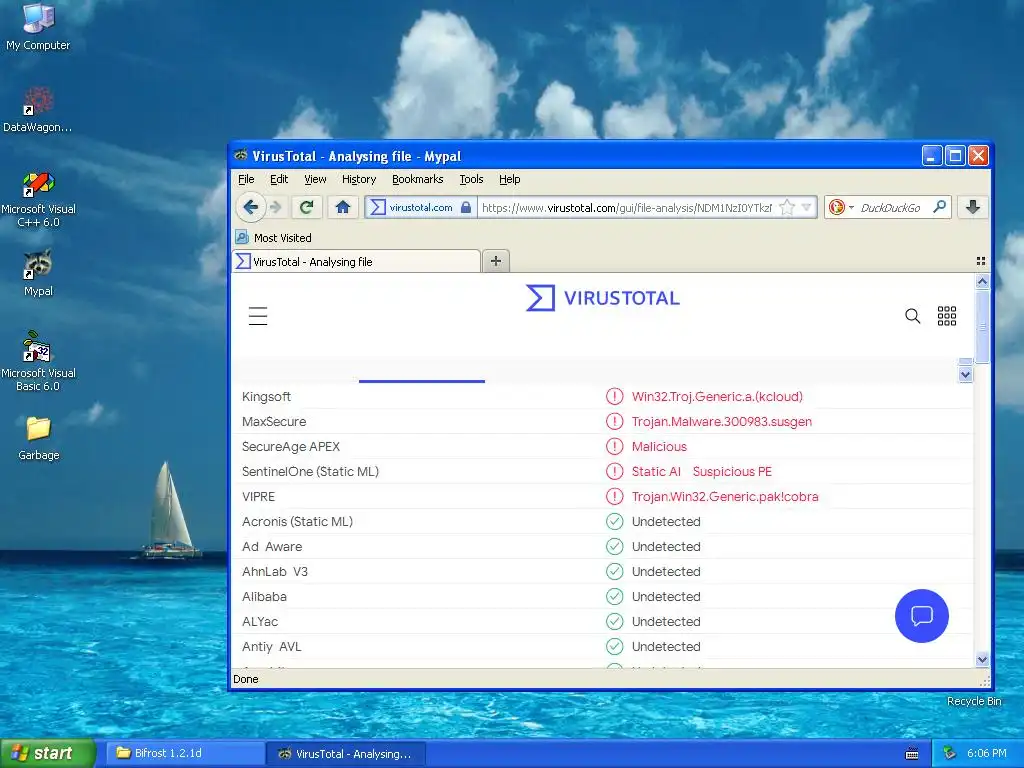The width and height of the screenshot is (1024, 768).
Task: Open the Tools menu
Action: 471,179
